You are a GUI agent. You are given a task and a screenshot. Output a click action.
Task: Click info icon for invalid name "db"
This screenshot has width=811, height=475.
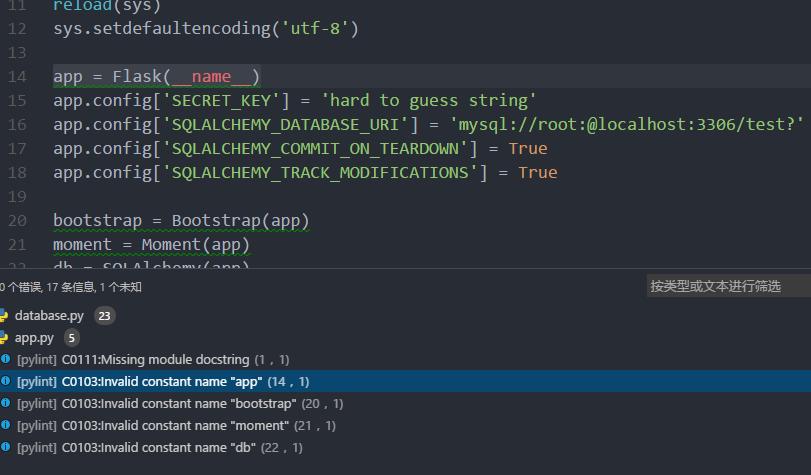tap(6, 448)
